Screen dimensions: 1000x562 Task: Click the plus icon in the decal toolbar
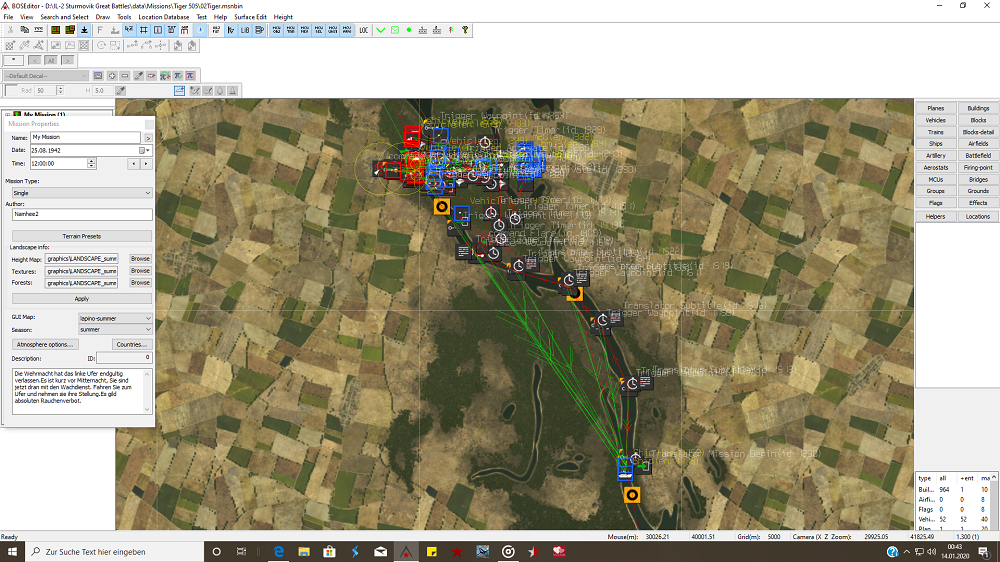pos(112,76)
